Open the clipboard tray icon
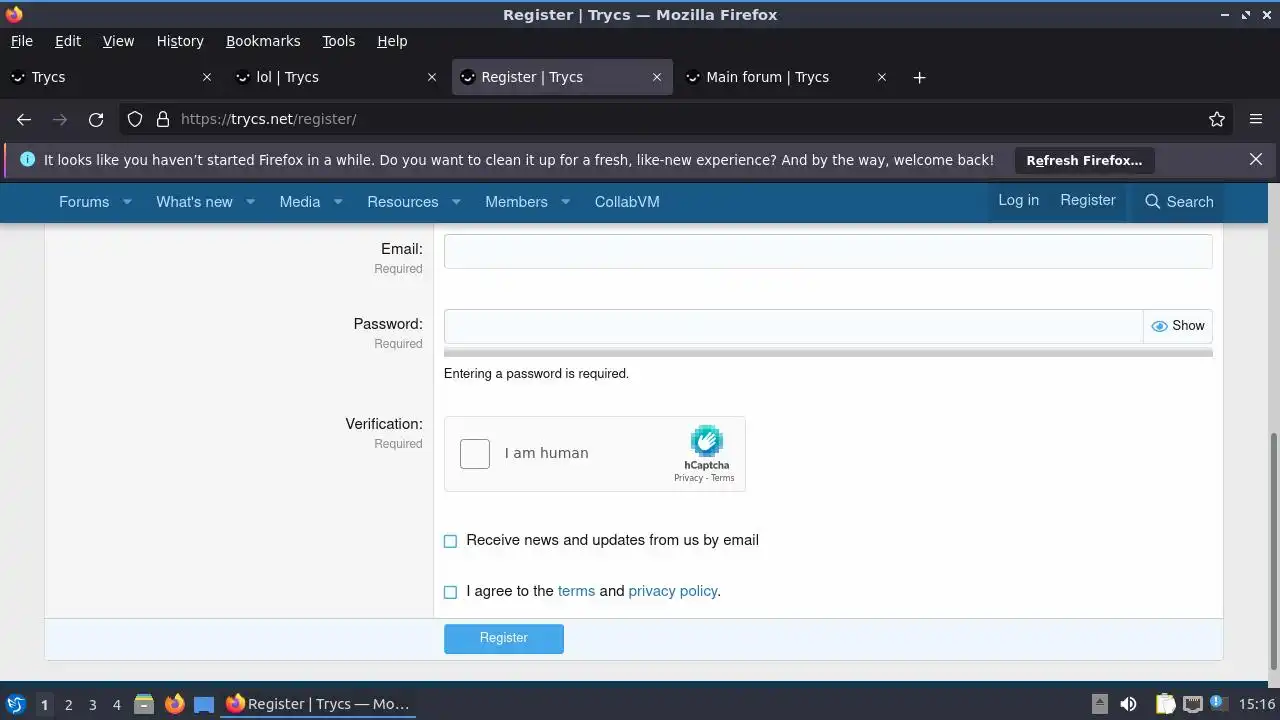This screenshot has width=1280, height=720. (1165, 704)
